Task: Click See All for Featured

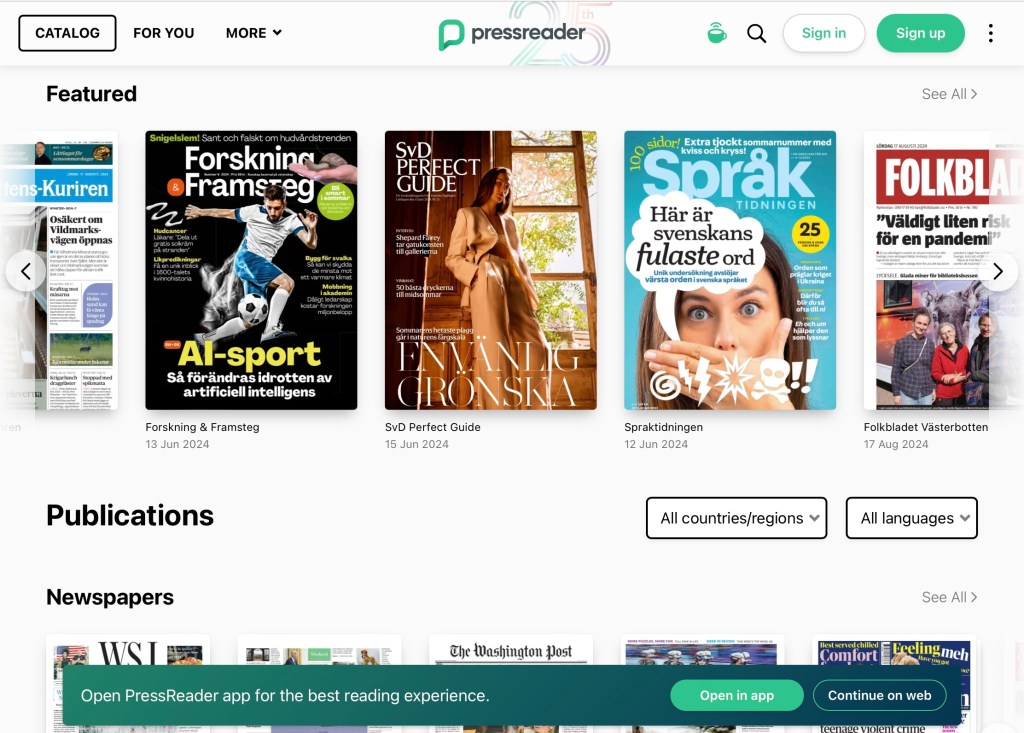Action: [x=949, y=94]
